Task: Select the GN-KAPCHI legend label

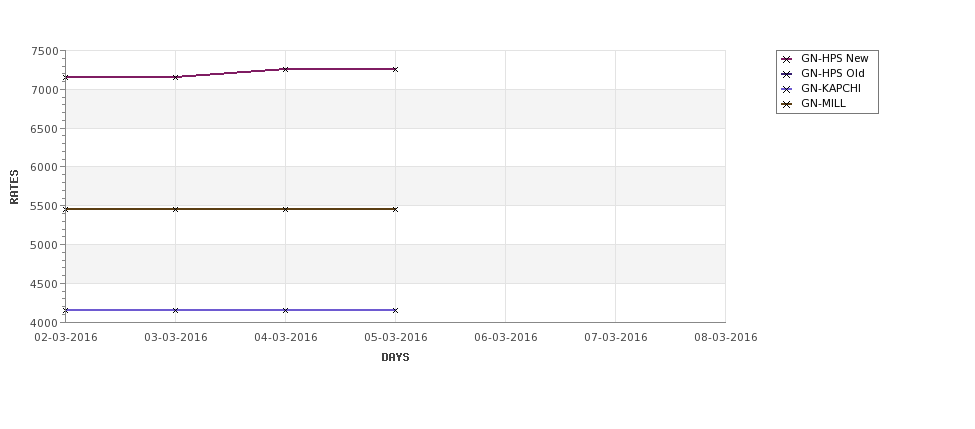Action: click(x=831, y=88)
